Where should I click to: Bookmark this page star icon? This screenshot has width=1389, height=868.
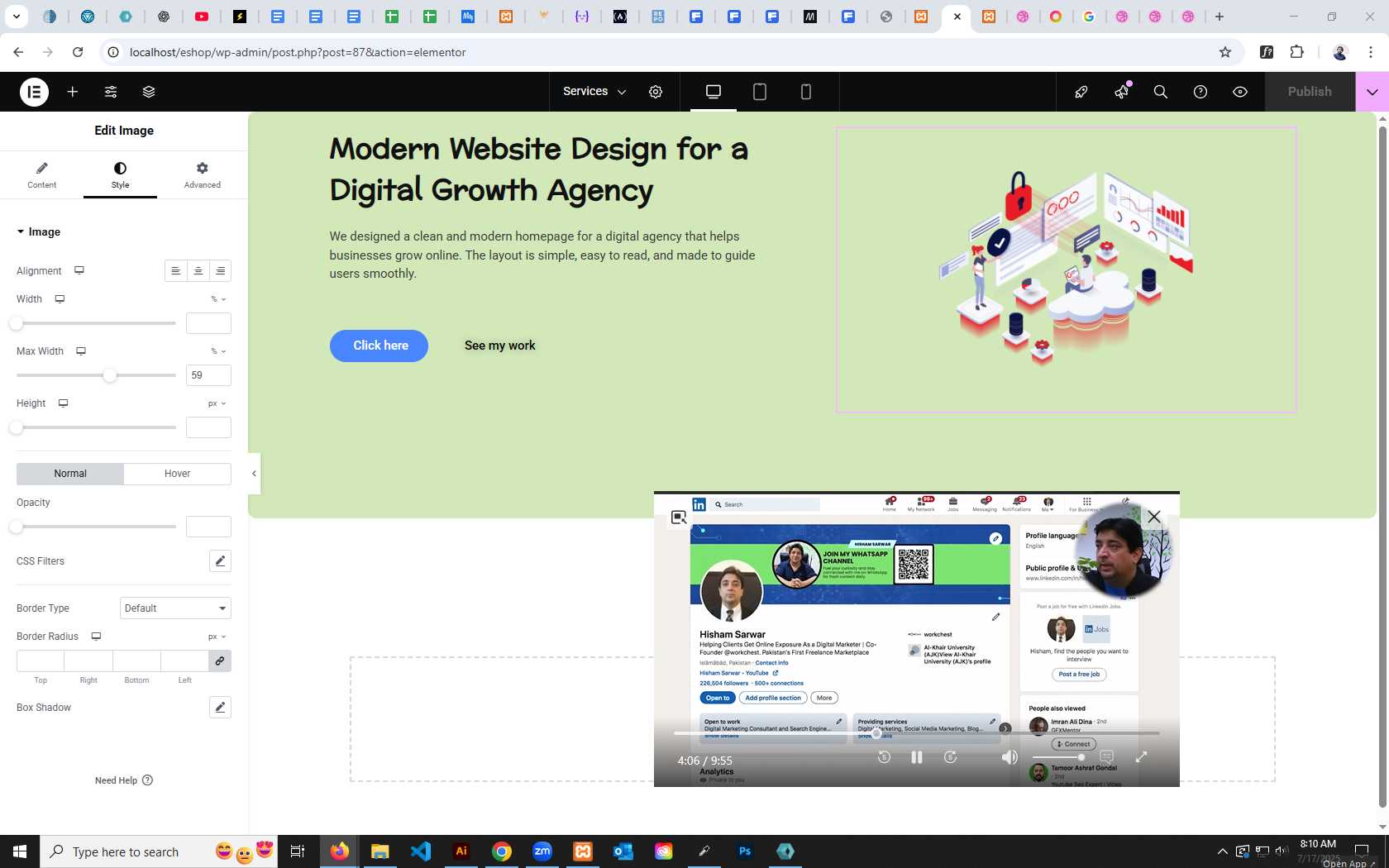1225,52
